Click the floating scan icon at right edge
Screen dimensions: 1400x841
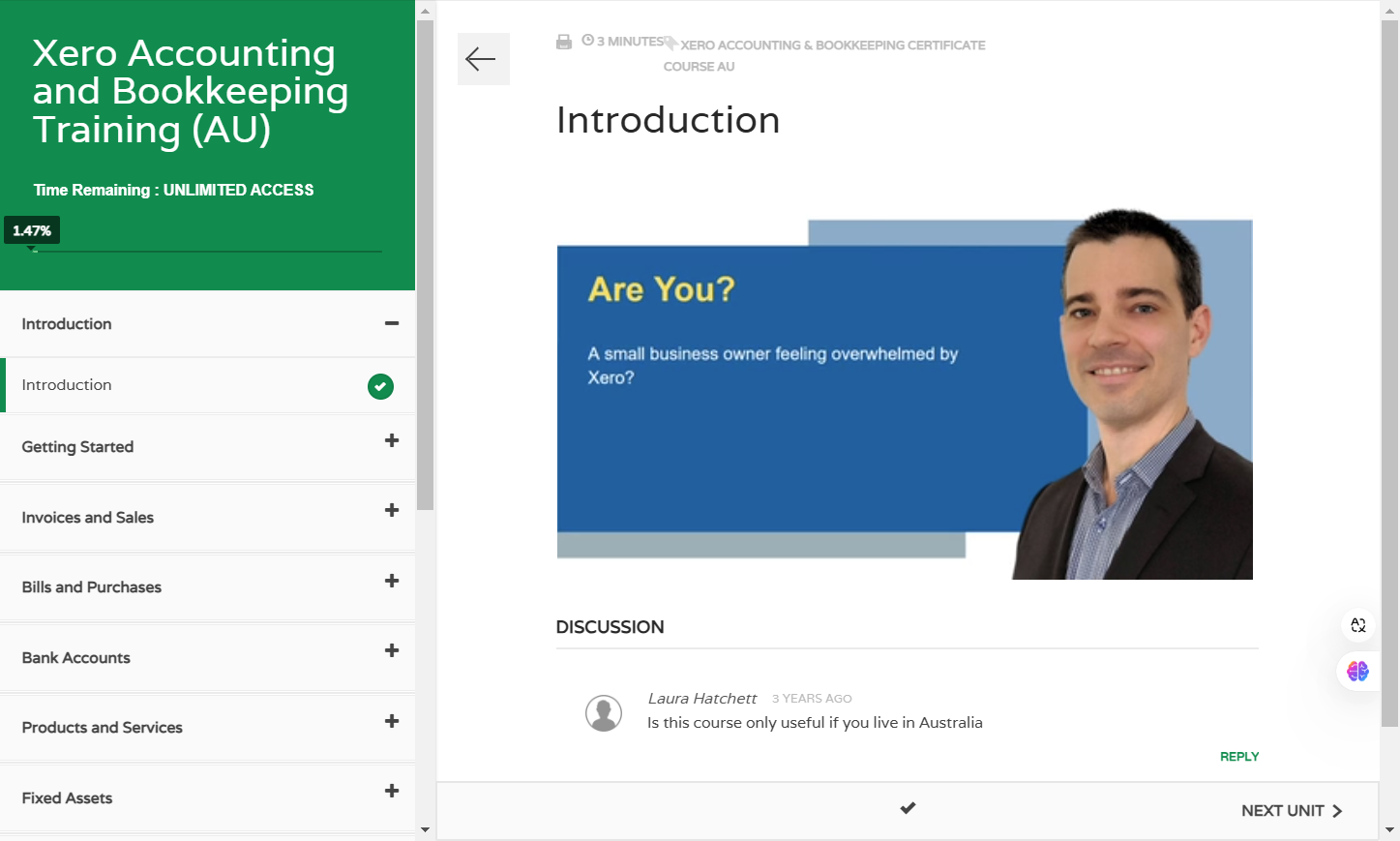click(x=1358, y=625)
